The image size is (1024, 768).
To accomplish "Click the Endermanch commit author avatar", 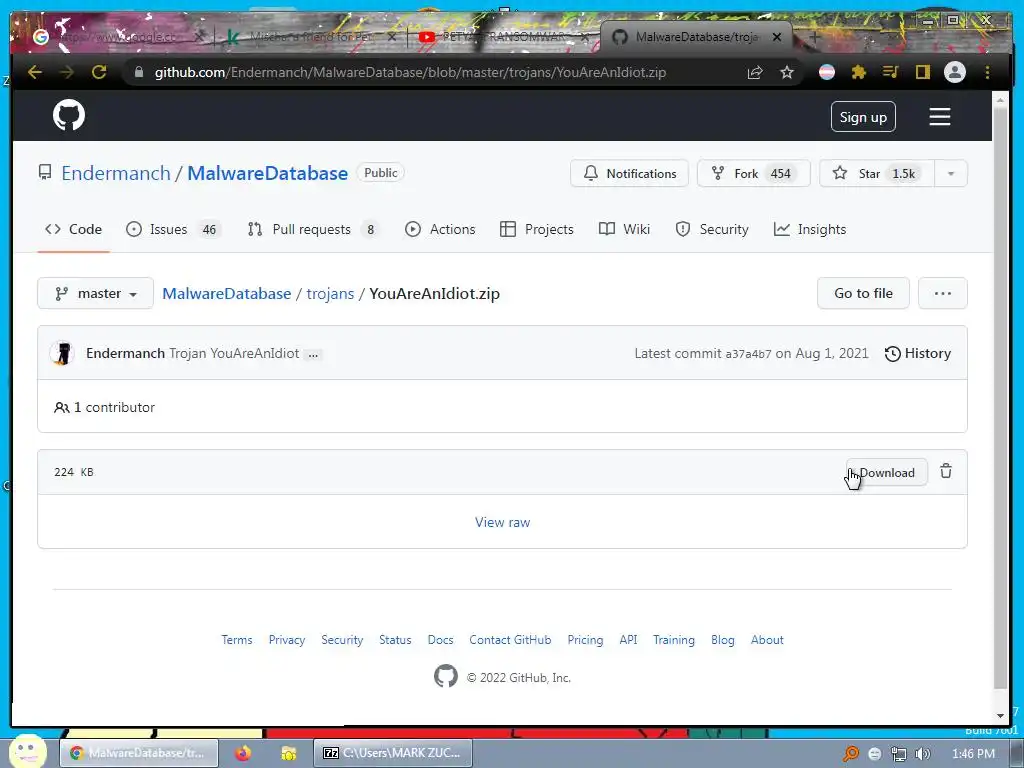I will click(62, 353).
